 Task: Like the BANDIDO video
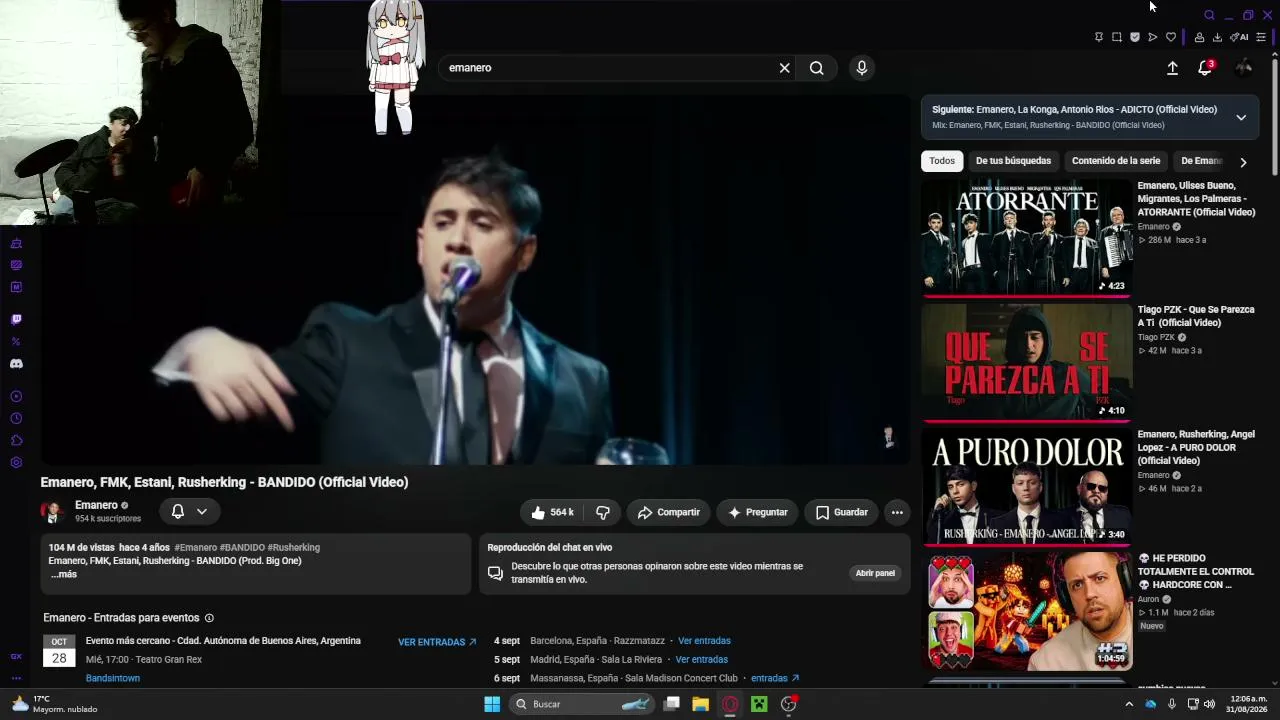pos(551,512)
